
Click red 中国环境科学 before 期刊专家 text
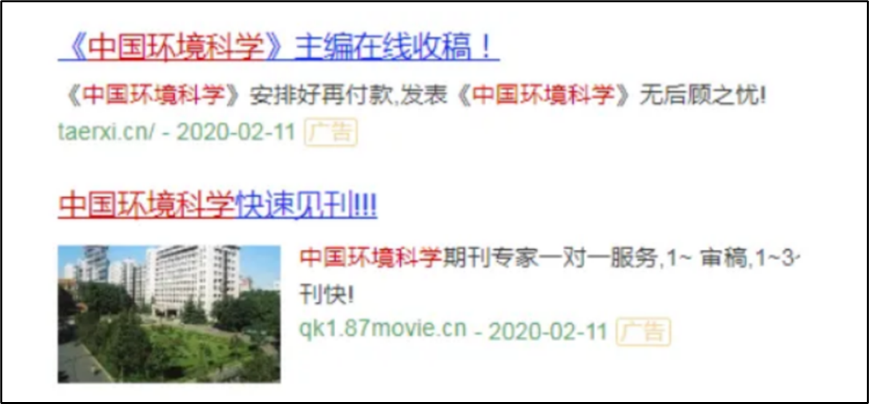(x=371, y=258)
